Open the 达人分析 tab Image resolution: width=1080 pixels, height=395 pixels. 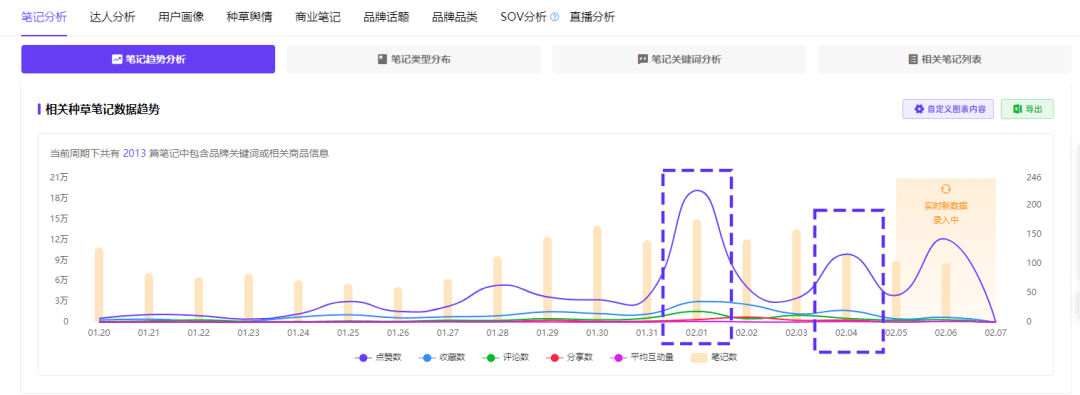click(x=112, y=17)
